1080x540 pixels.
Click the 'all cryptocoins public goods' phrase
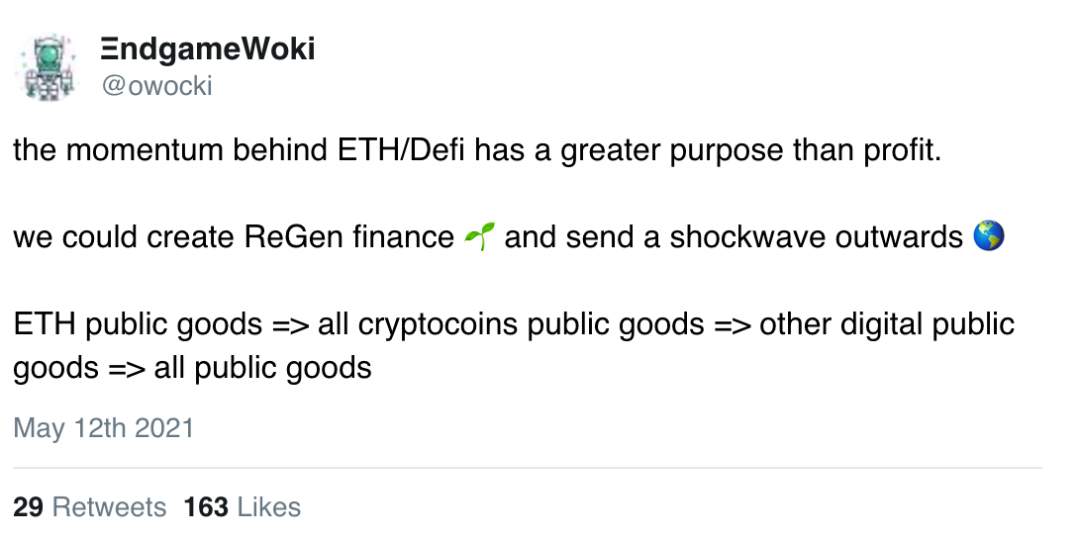click(x=511, y=325)
